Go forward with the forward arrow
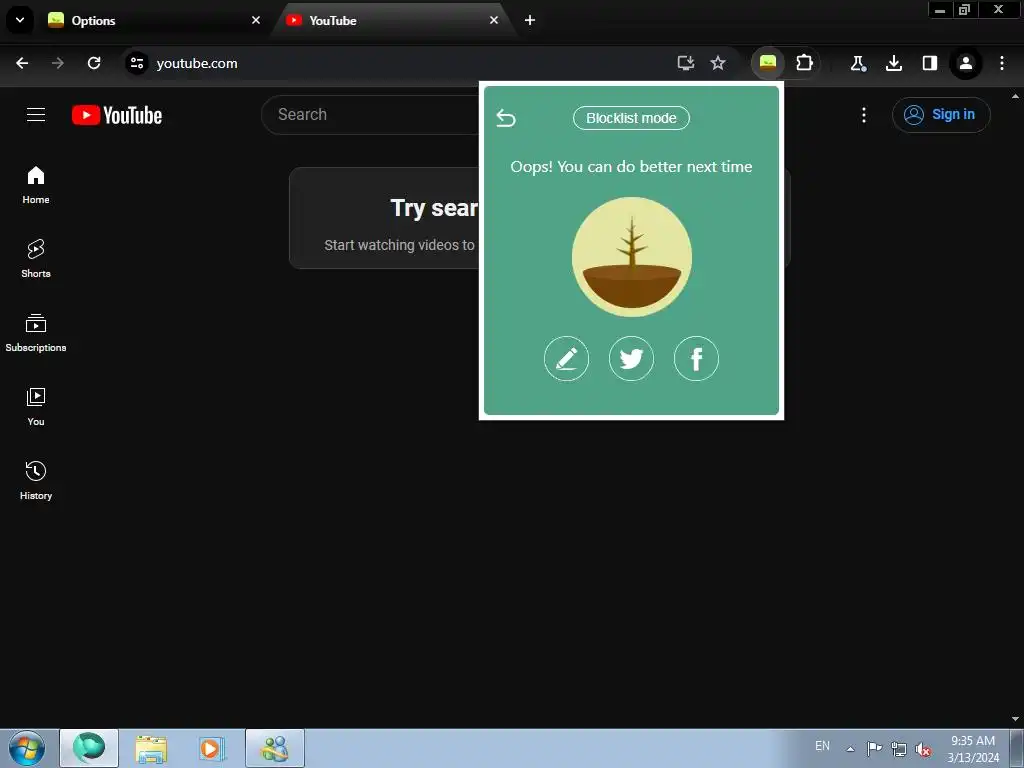The image size is (1024, 768). click(x=58, y=63)
